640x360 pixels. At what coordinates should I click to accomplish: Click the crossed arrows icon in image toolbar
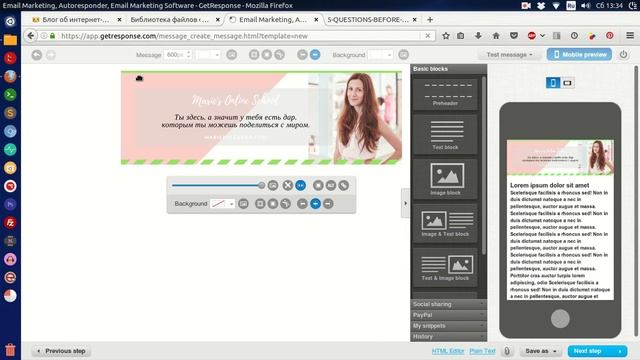click(288, 185)
